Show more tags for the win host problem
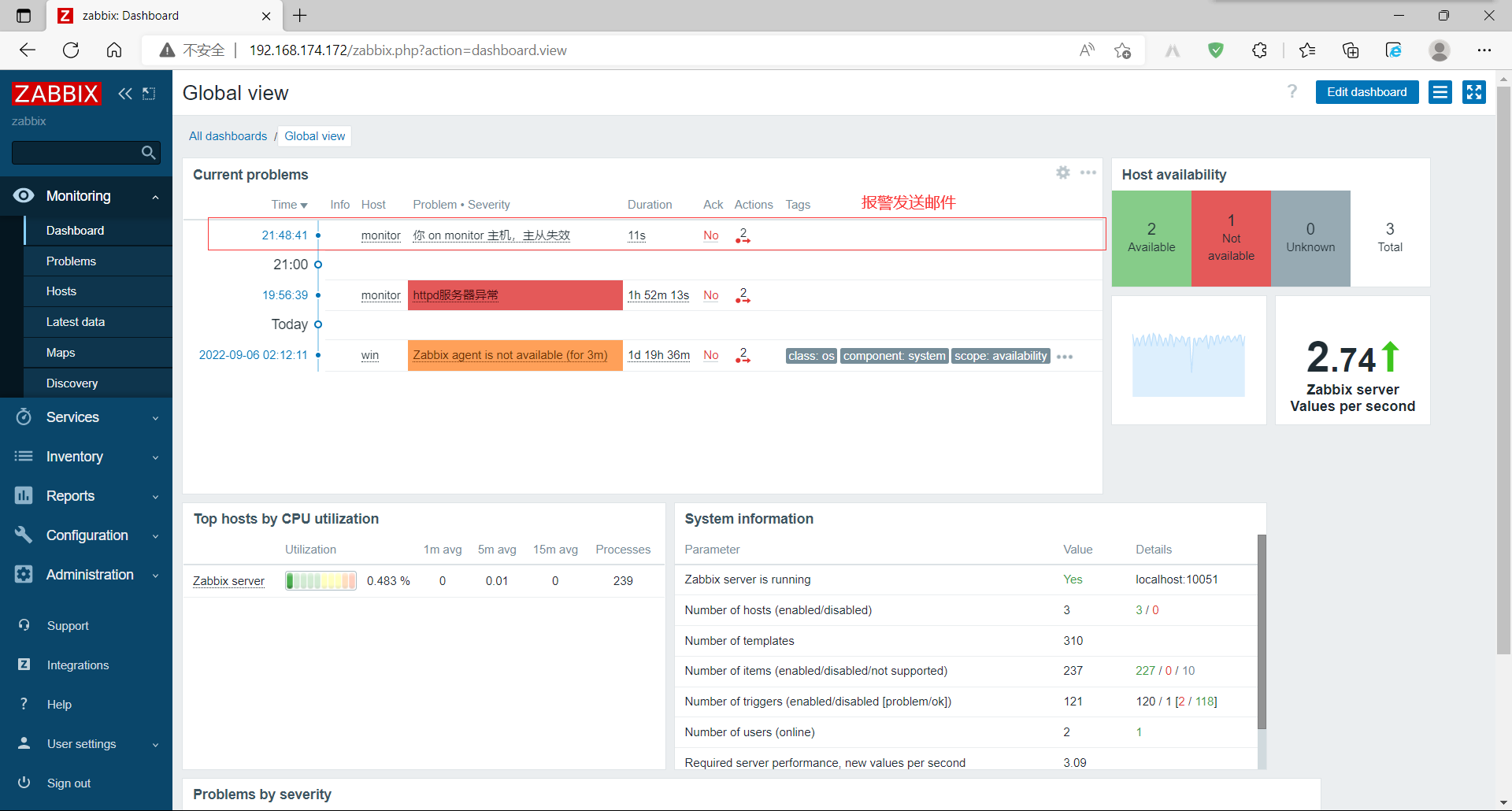 (1065, 357)
